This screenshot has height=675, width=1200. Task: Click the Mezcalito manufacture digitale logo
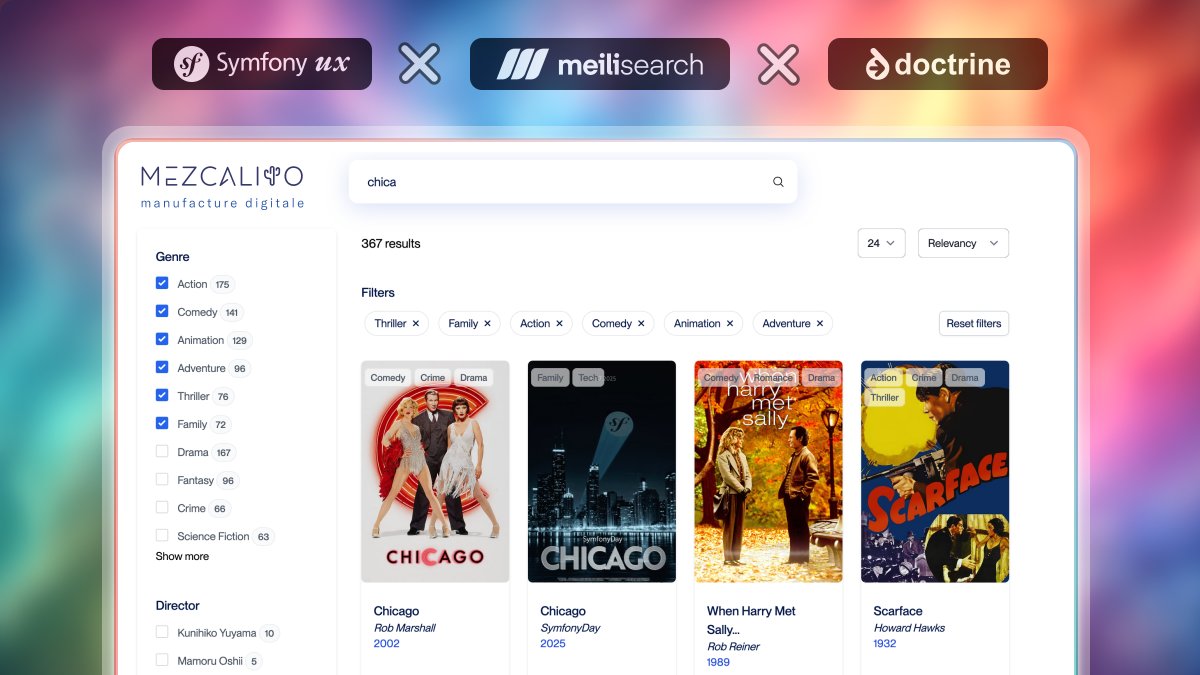pyautogui.click(x=222, y=186)
